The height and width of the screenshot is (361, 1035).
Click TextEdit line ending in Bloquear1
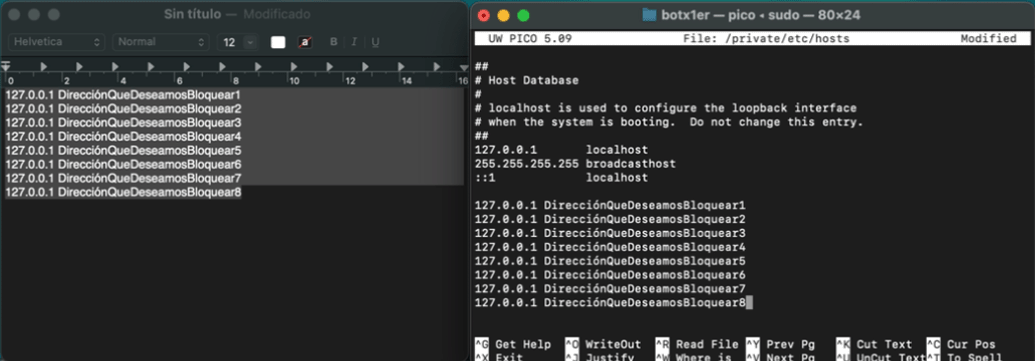click(123, 94)
